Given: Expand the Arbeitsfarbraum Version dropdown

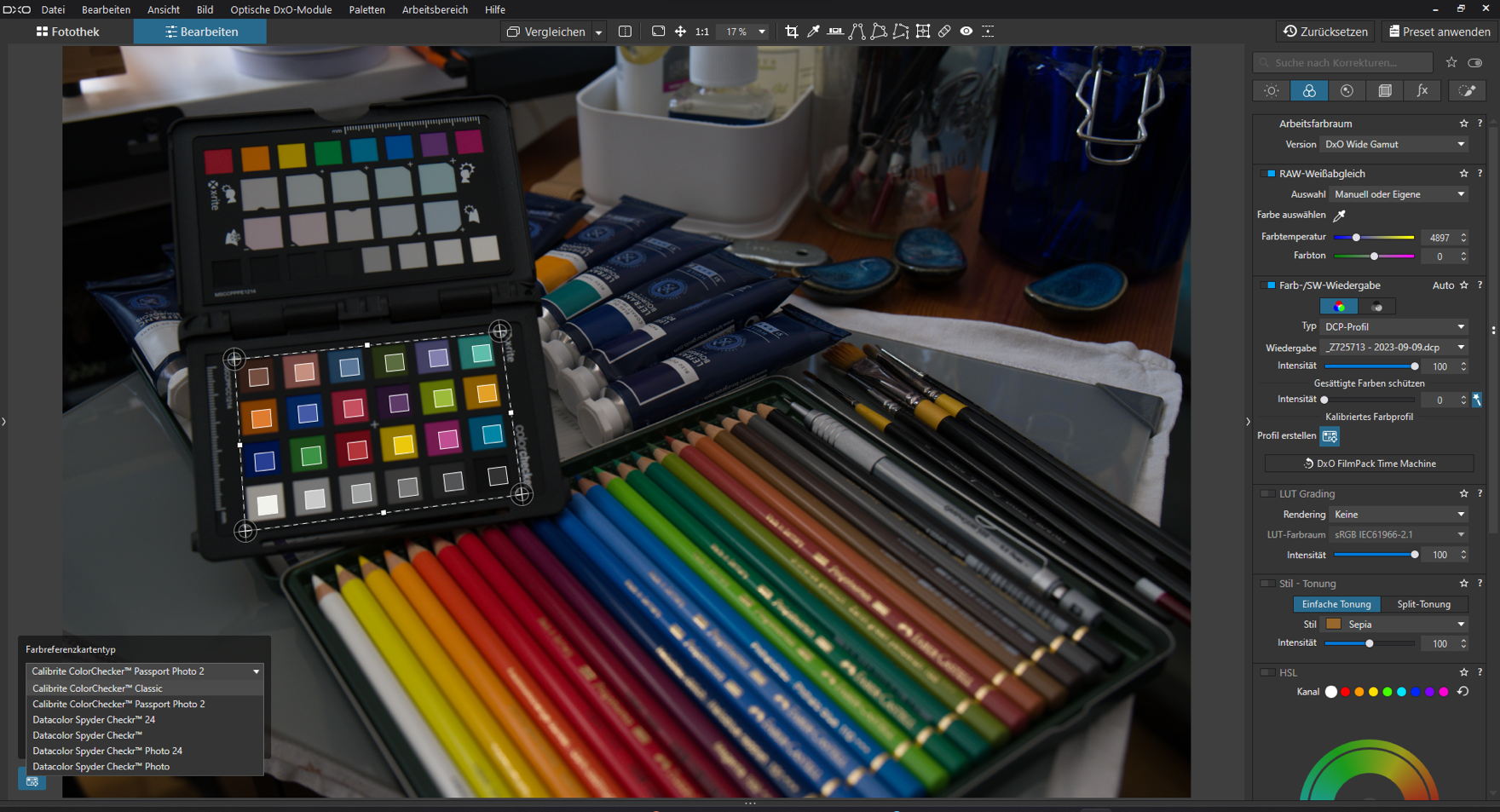Looking at the screenshot, I should pos(1393,145).
